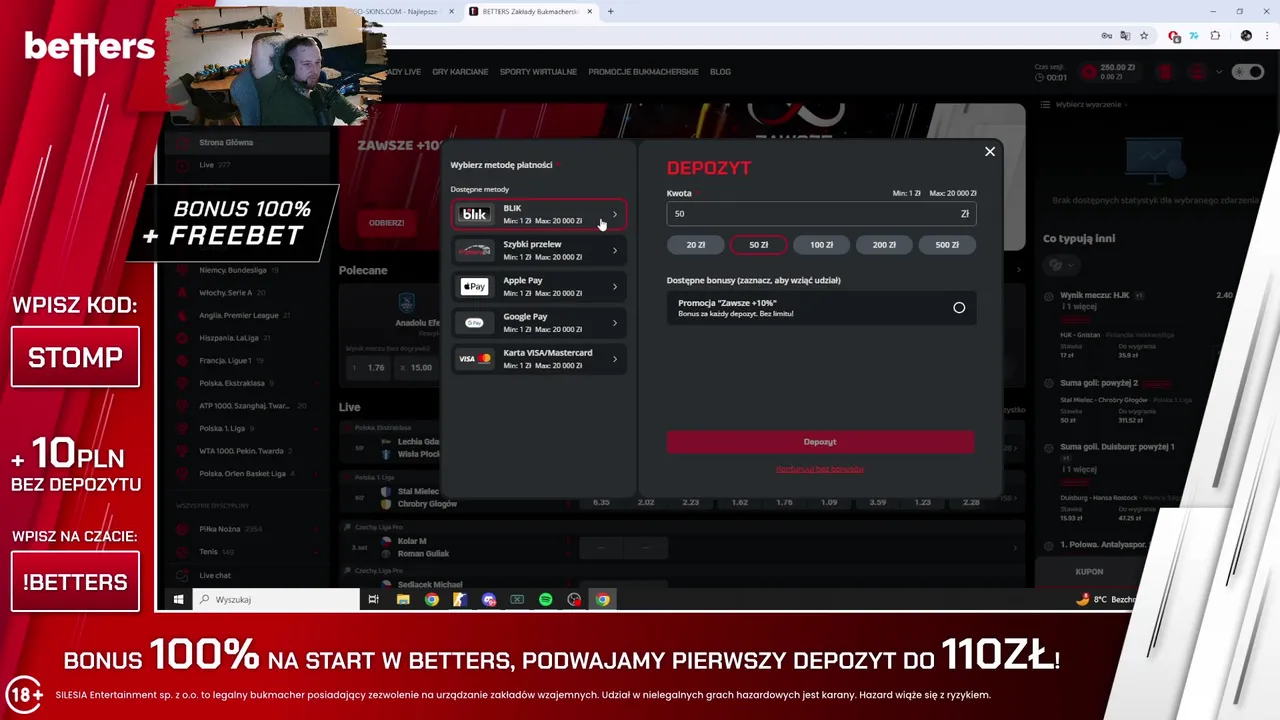This screenshot has width=1280, height=720.
Task: Expand the Szybki przelew chevron
Action: point(615,251)
